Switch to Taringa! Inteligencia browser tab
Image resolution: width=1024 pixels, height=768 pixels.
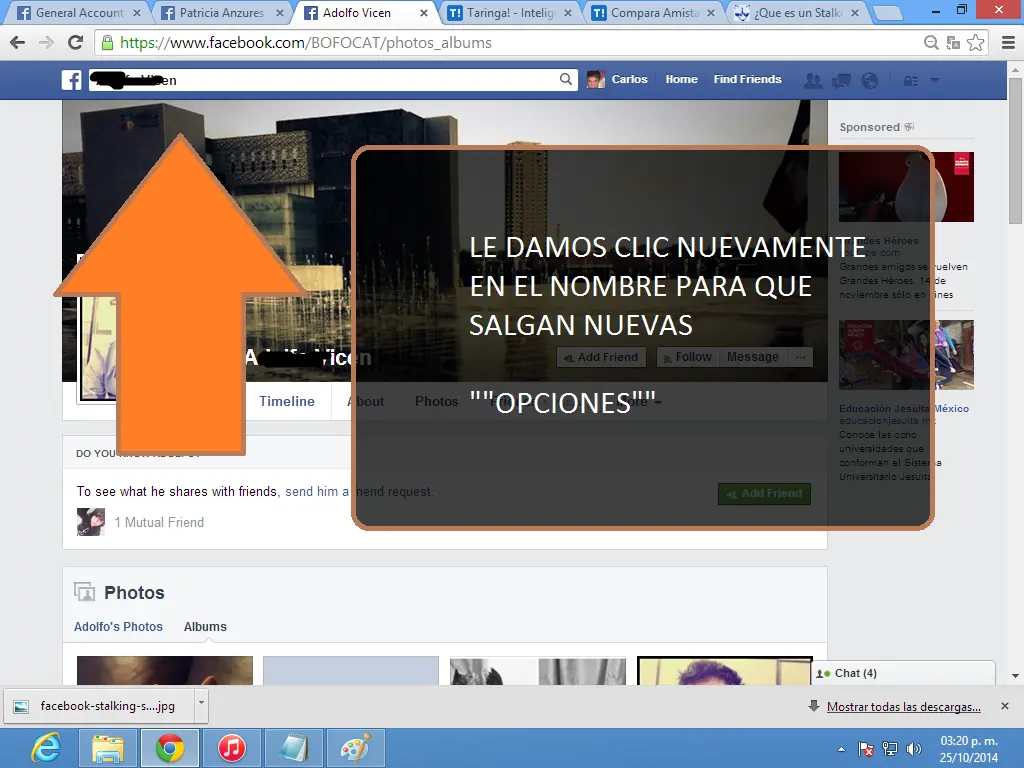[508, 12]
